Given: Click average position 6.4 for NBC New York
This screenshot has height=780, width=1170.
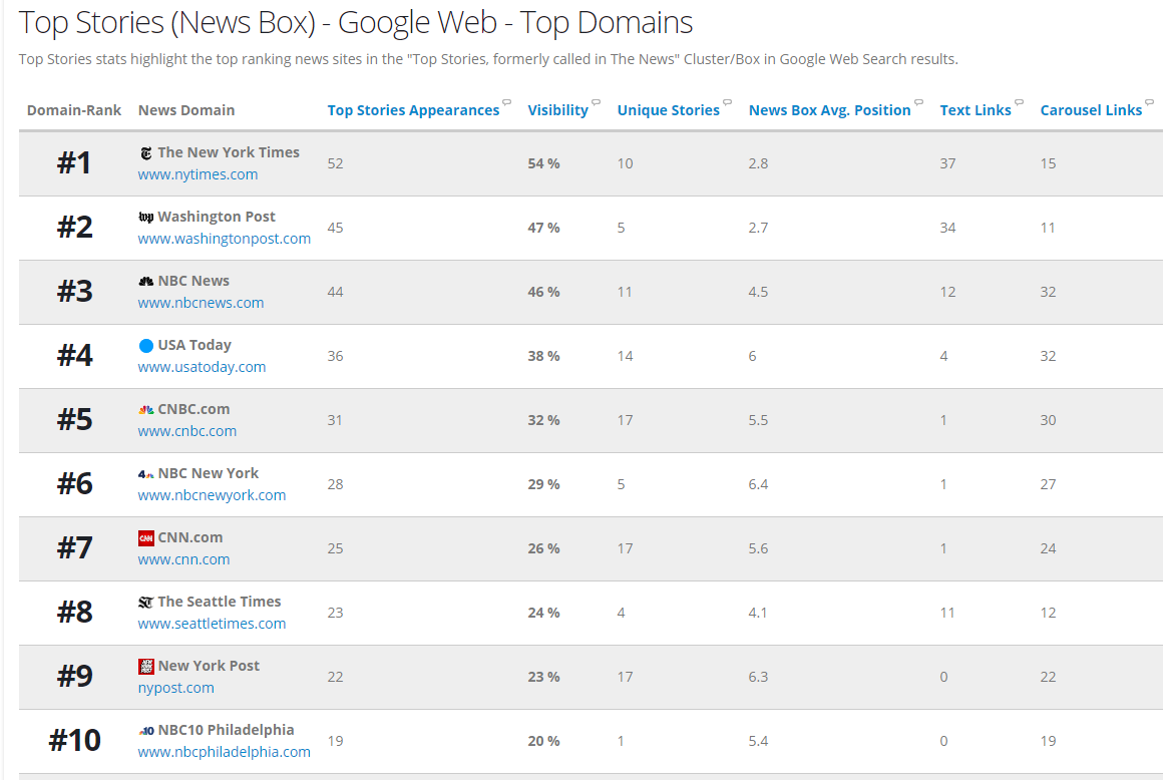Looking at the screenshot, I should click(x=758, y=484).
